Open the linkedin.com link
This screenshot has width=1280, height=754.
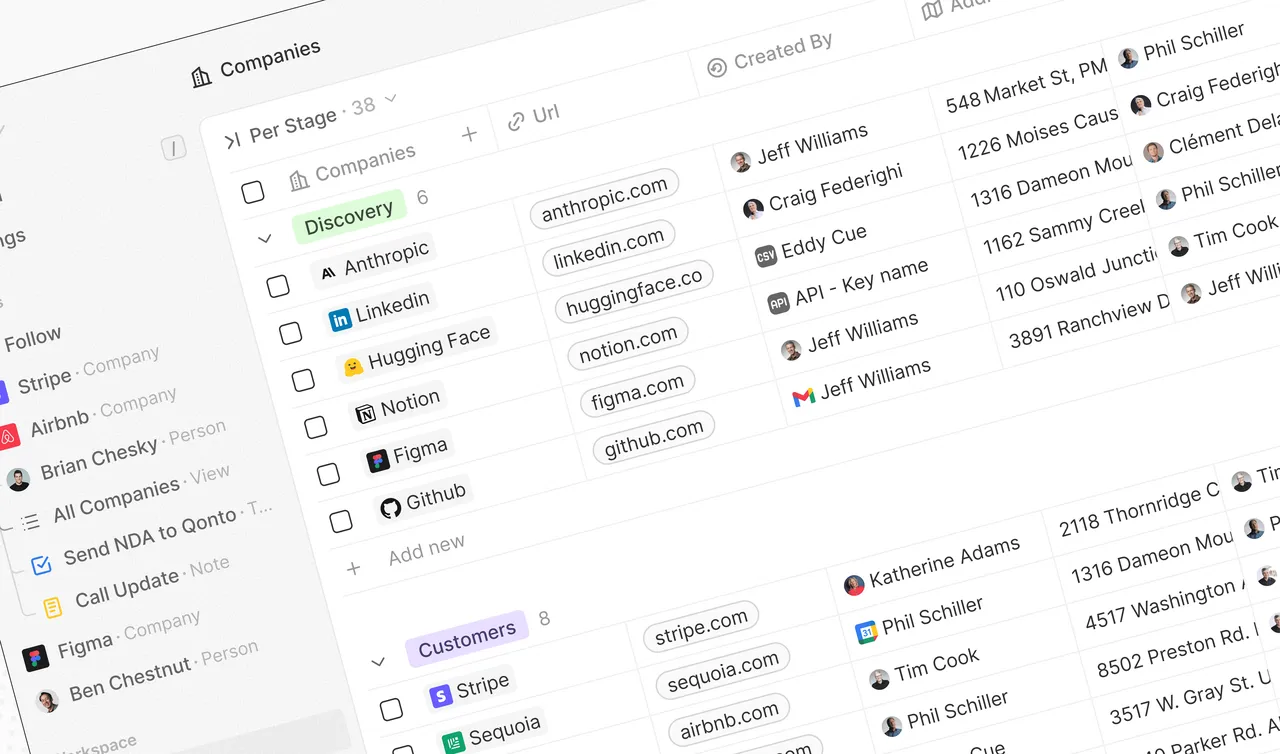(608, 246)
